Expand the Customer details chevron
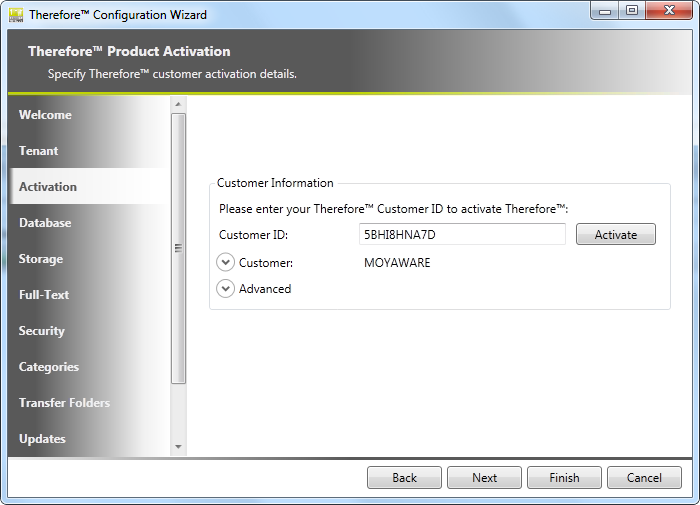Screen dimensions: 700x505 coord(226,263)
